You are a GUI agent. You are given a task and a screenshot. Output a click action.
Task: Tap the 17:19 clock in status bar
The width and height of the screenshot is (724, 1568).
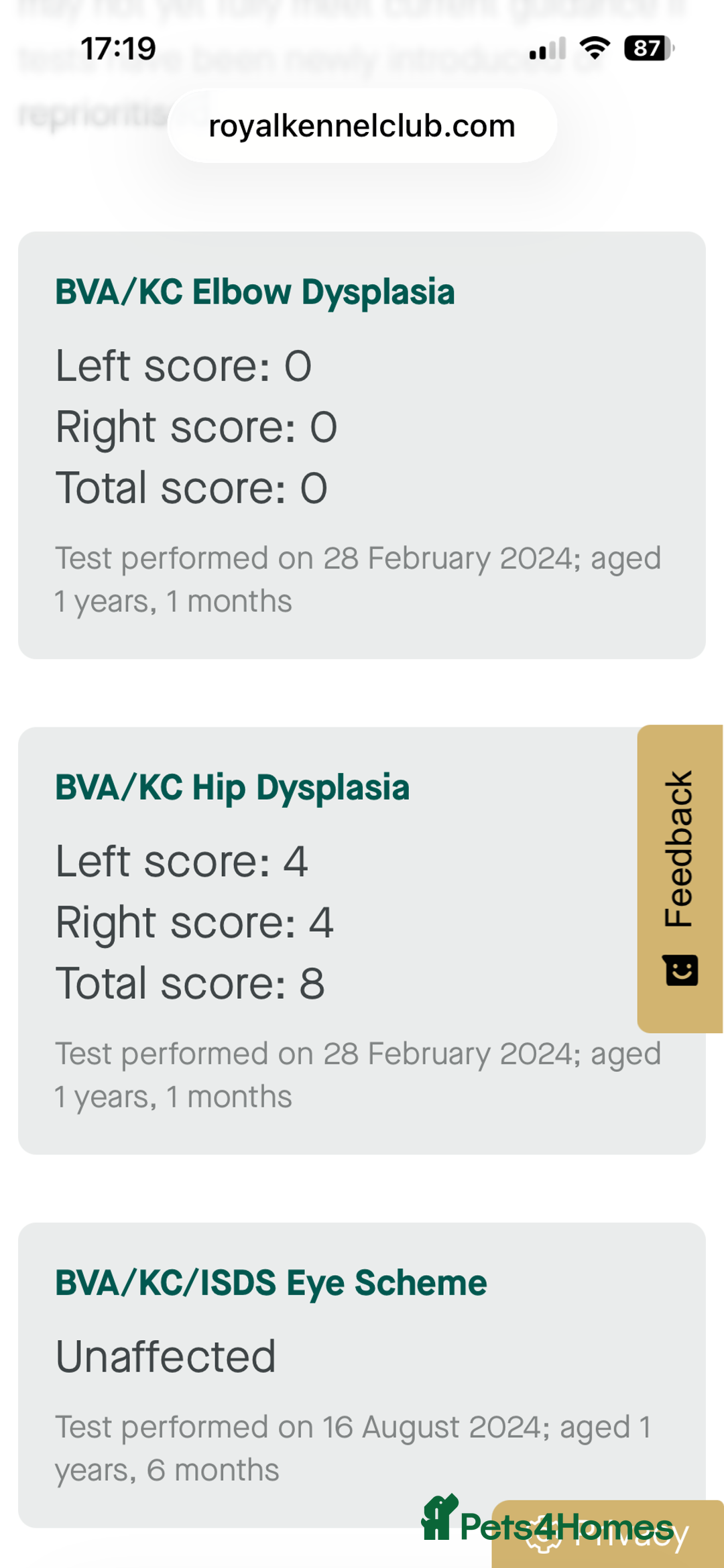tap(118, 49)
